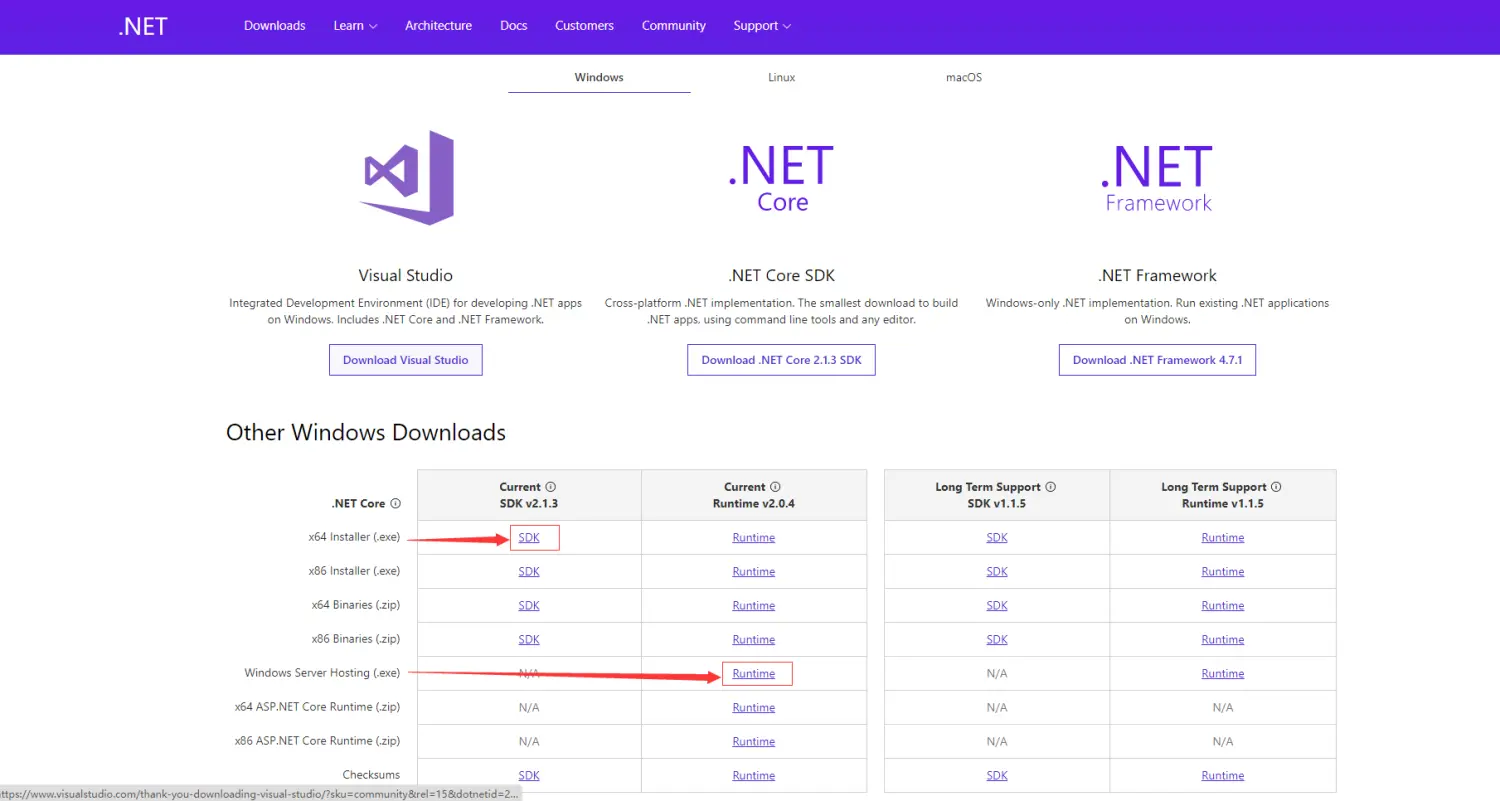Click the .NET Core logo image
1500x801 pixels.
coord(781,178)
